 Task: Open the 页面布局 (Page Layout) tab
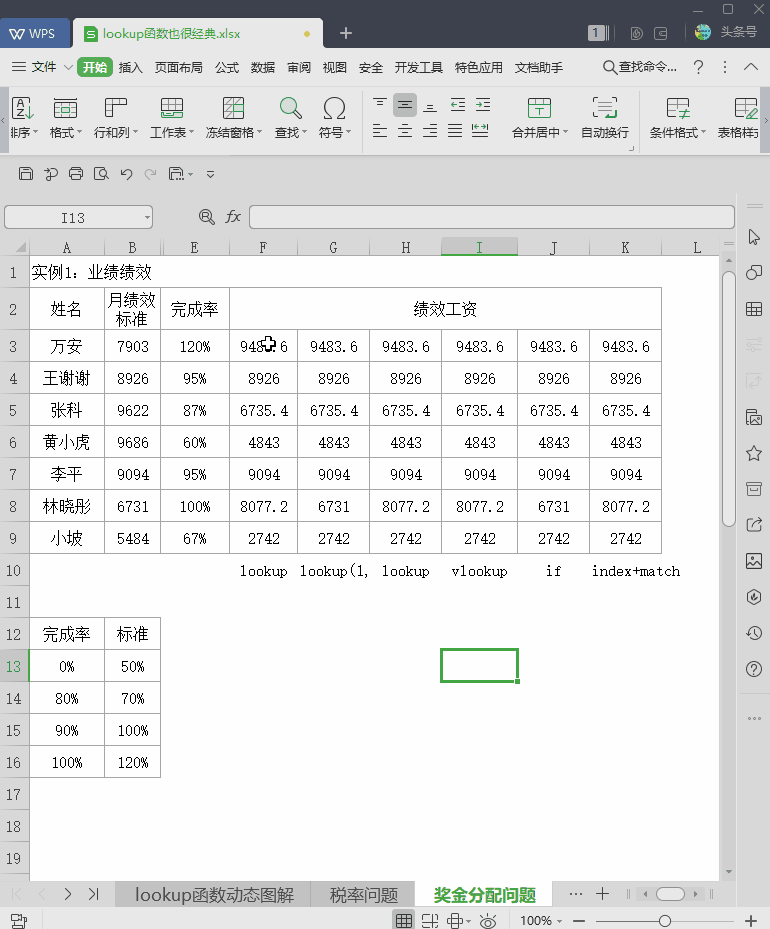178,68
